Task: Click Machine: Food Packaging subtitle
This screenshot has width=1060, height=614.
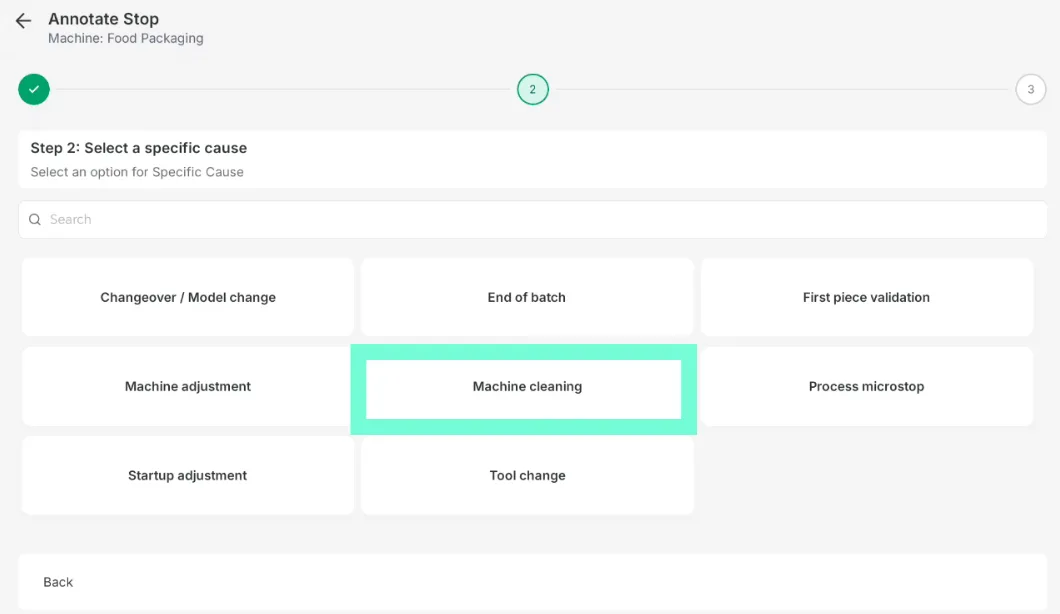Action: coord(126,39)
